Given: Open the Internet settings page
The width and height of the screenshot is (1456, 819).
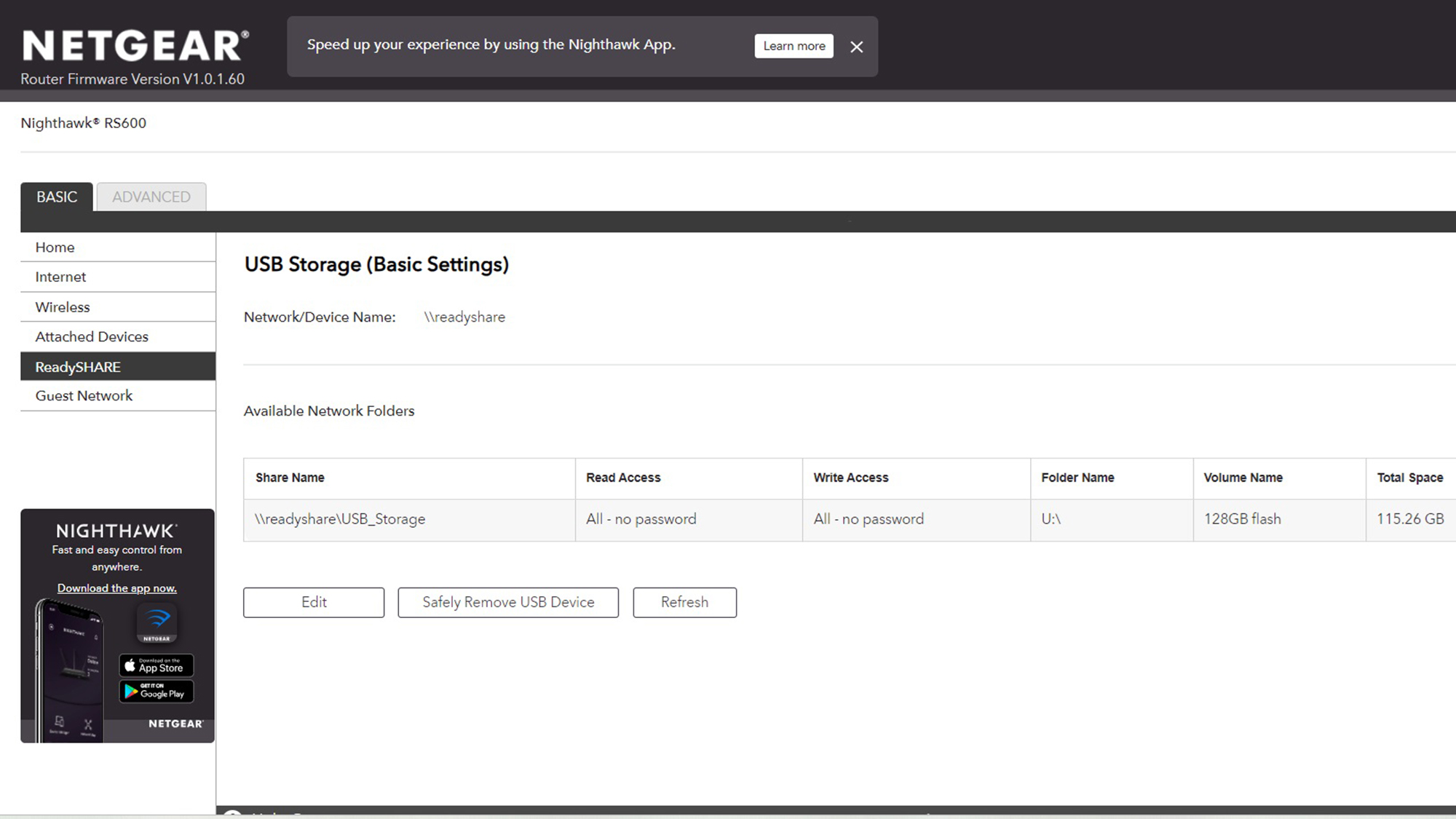Looking at the screenshot, I should [60, 277].
